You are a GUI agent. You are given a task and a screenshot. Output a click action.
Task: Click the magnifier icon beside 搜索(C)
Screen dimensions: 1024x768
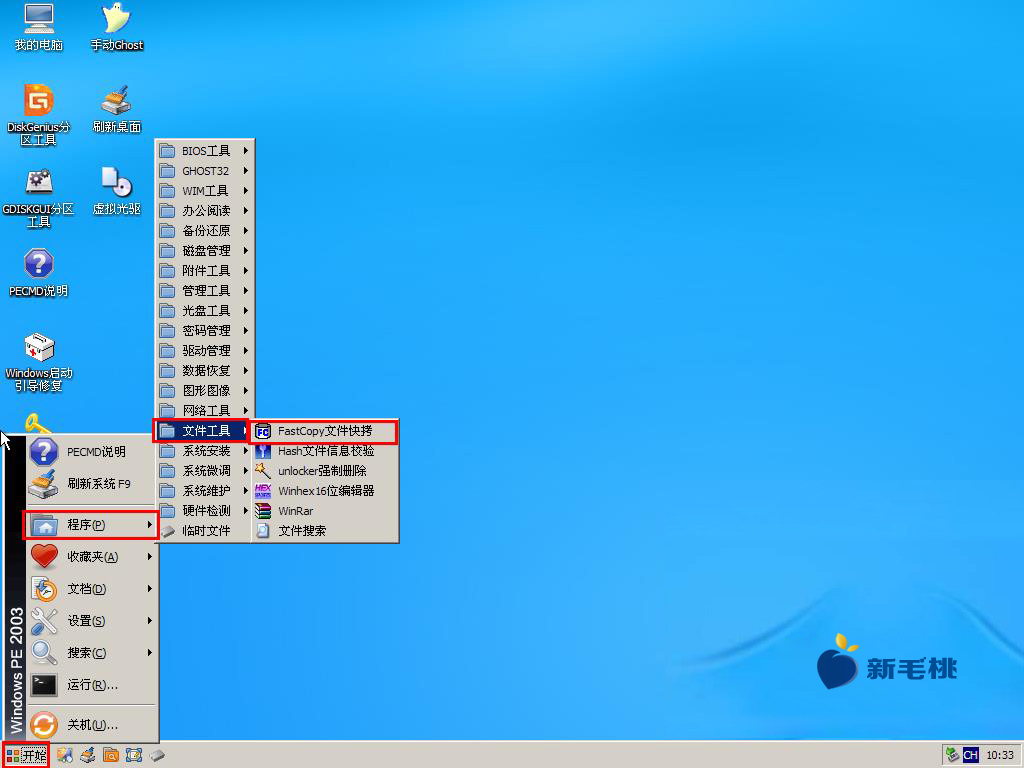[x=44, y=652]
